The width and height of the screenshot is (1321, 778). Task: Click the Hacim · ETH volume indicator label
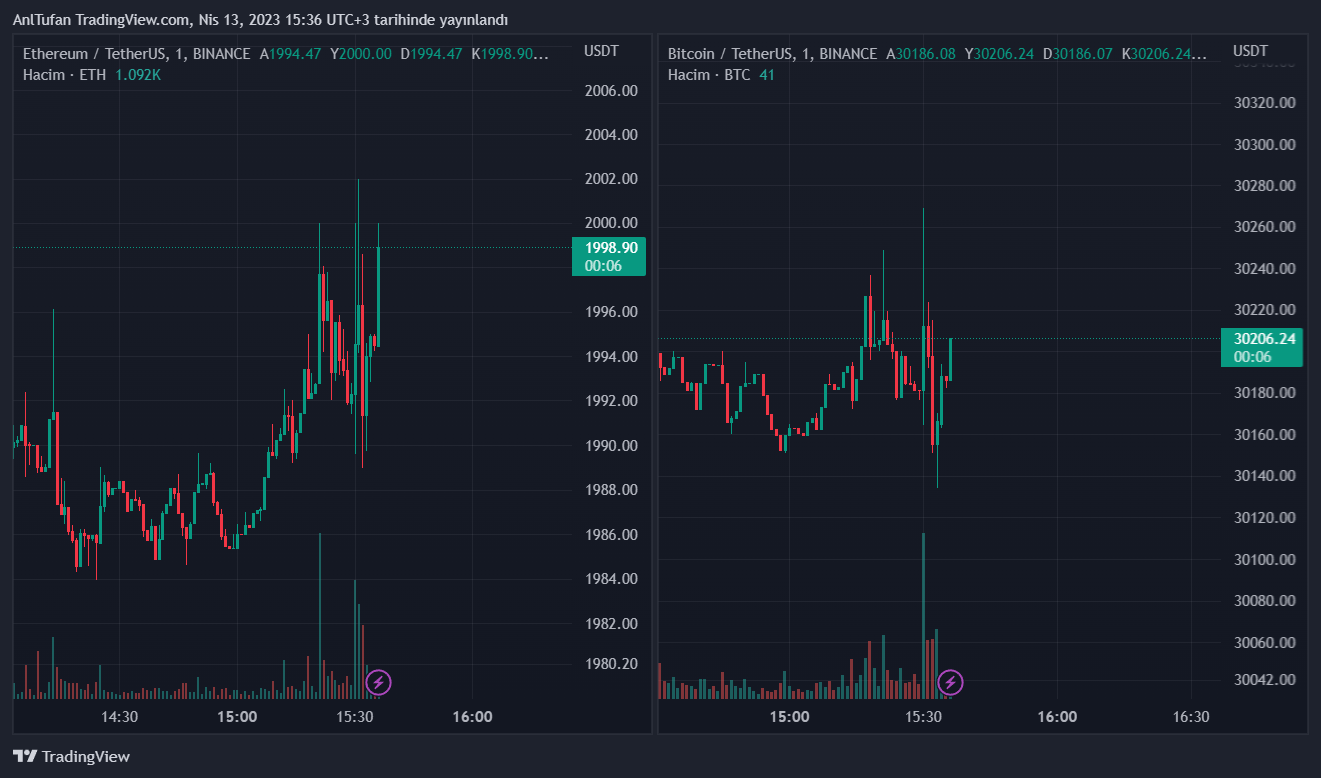[x=64, y=75]
